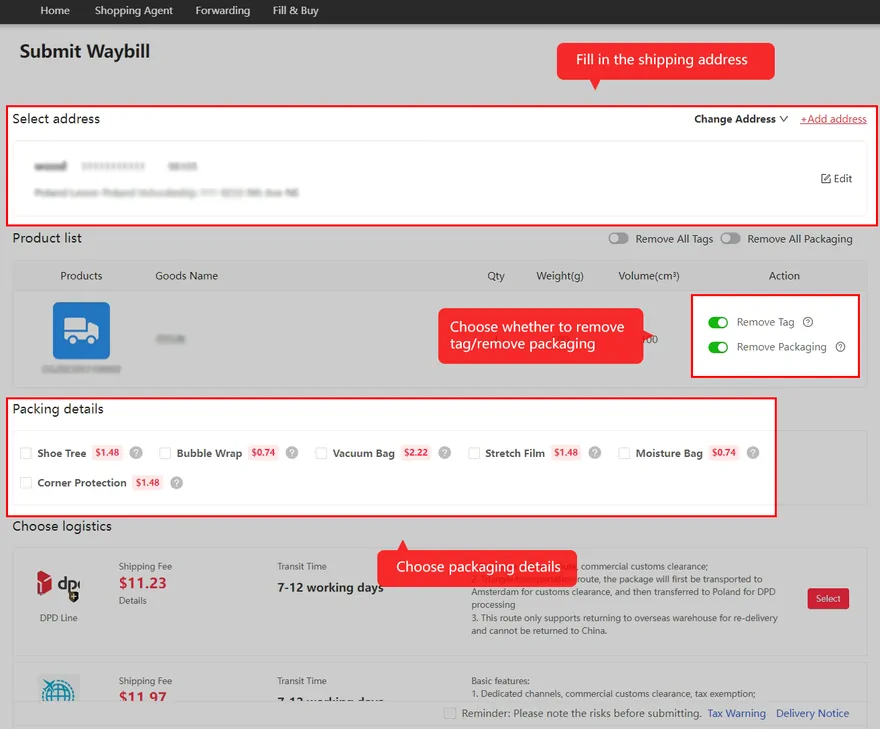This screenshot has height=729, width=880.
Task: Open the Tax Warning link
Action: point(736,713)
